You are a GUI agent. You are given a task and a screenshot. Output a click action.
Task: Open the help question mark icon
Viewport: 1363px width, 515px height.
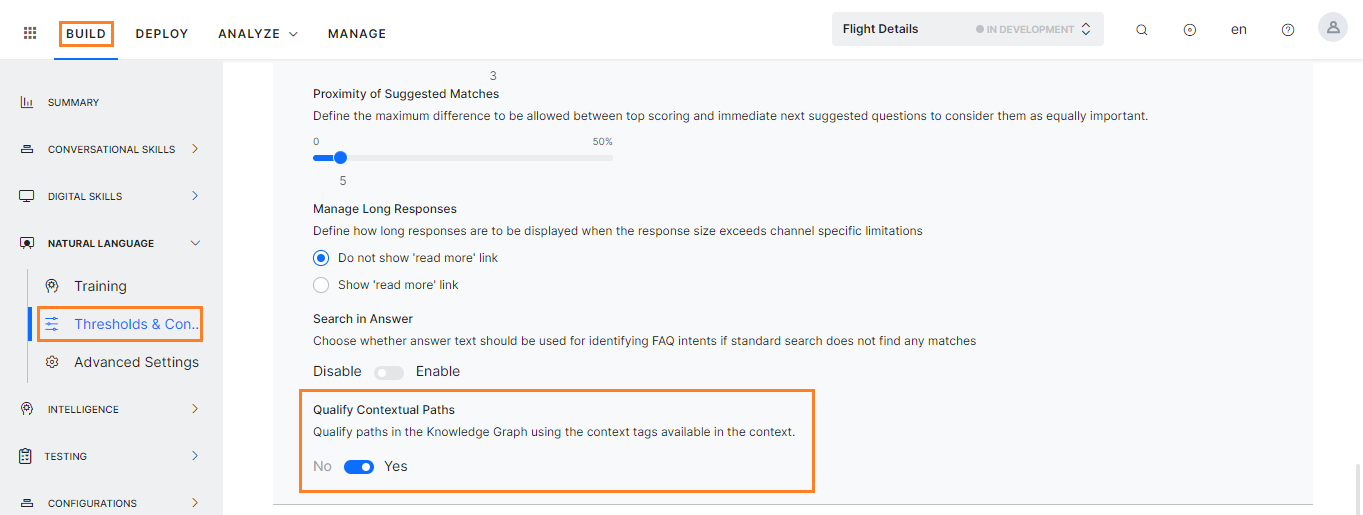pyautogui.click(x=1288, y=30)
